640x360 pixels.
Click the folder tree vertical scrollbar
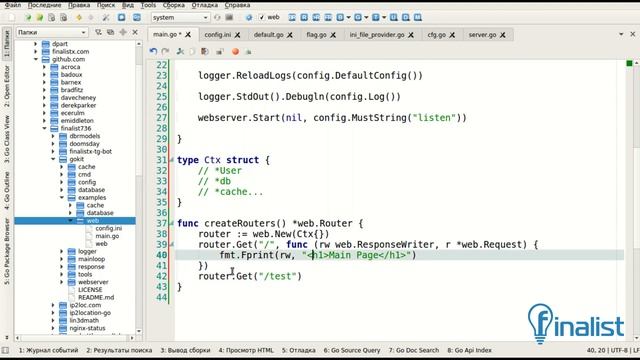point(139,187)
